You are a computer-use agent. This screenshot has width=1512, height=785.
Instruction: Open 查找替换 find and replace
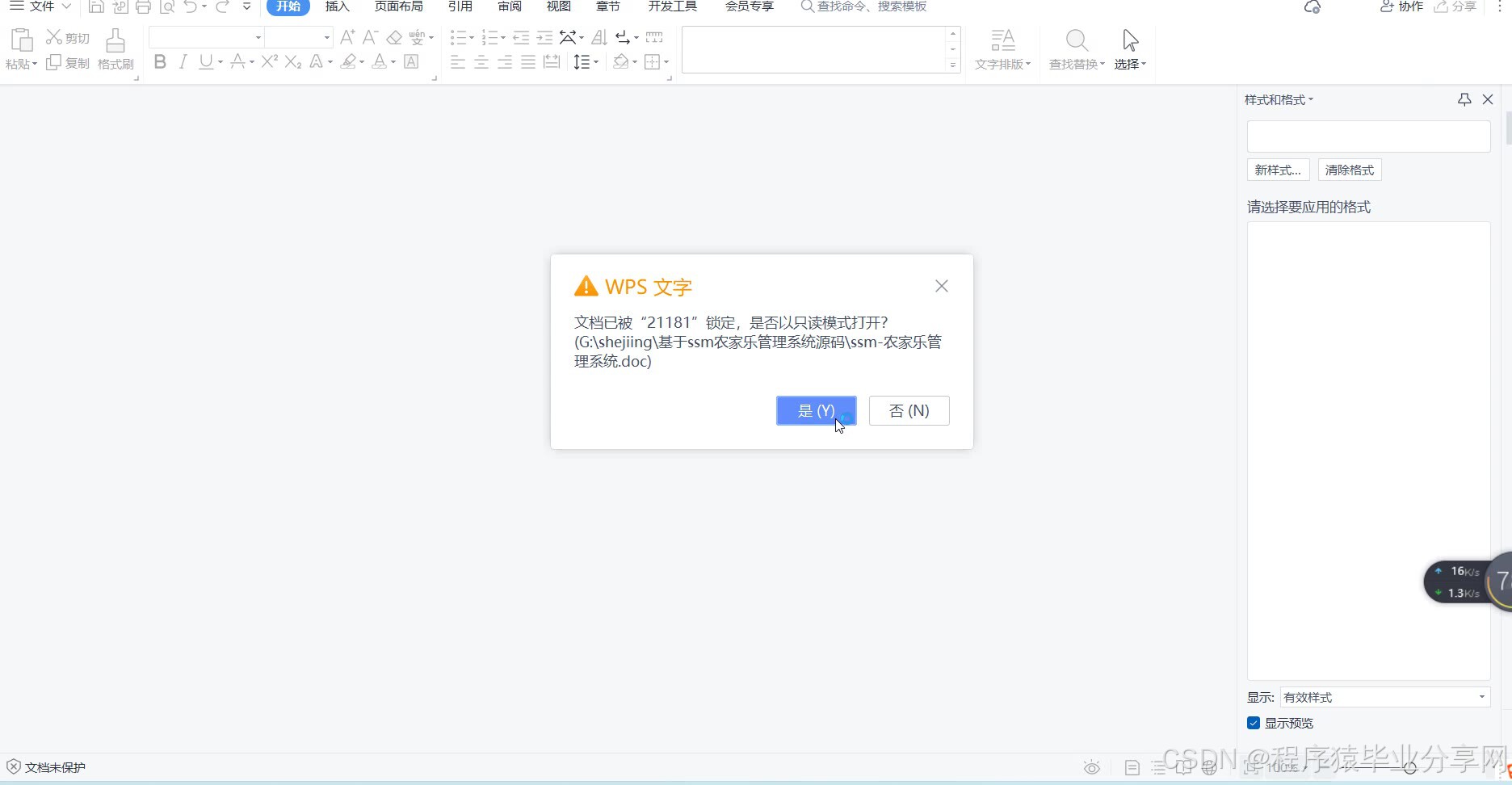click(1077, 49)
